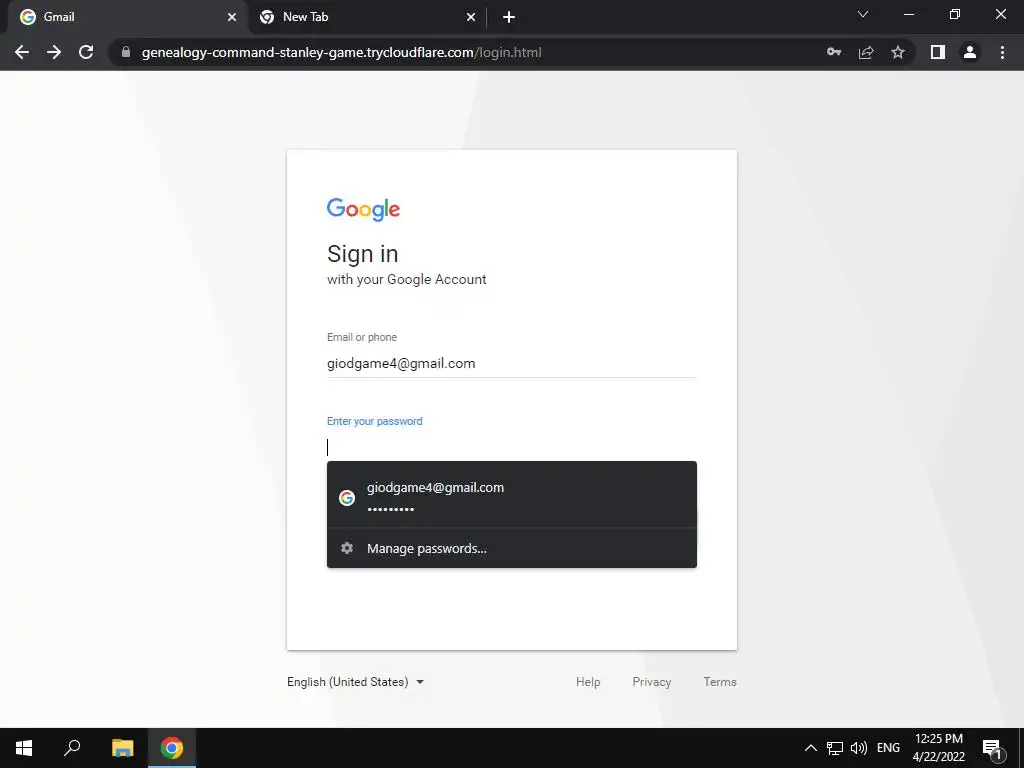
Task: Restore down the Chrome window
Action: (955, 14)
